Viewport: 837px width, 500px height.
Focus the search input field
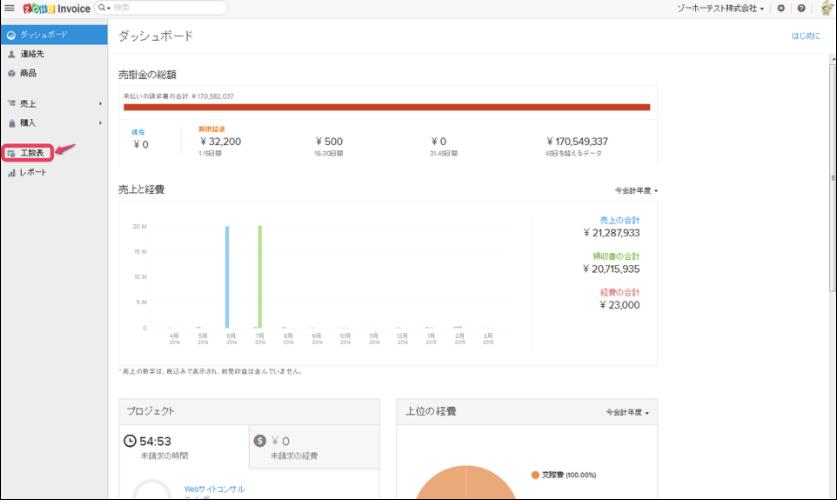coord(168,8)
